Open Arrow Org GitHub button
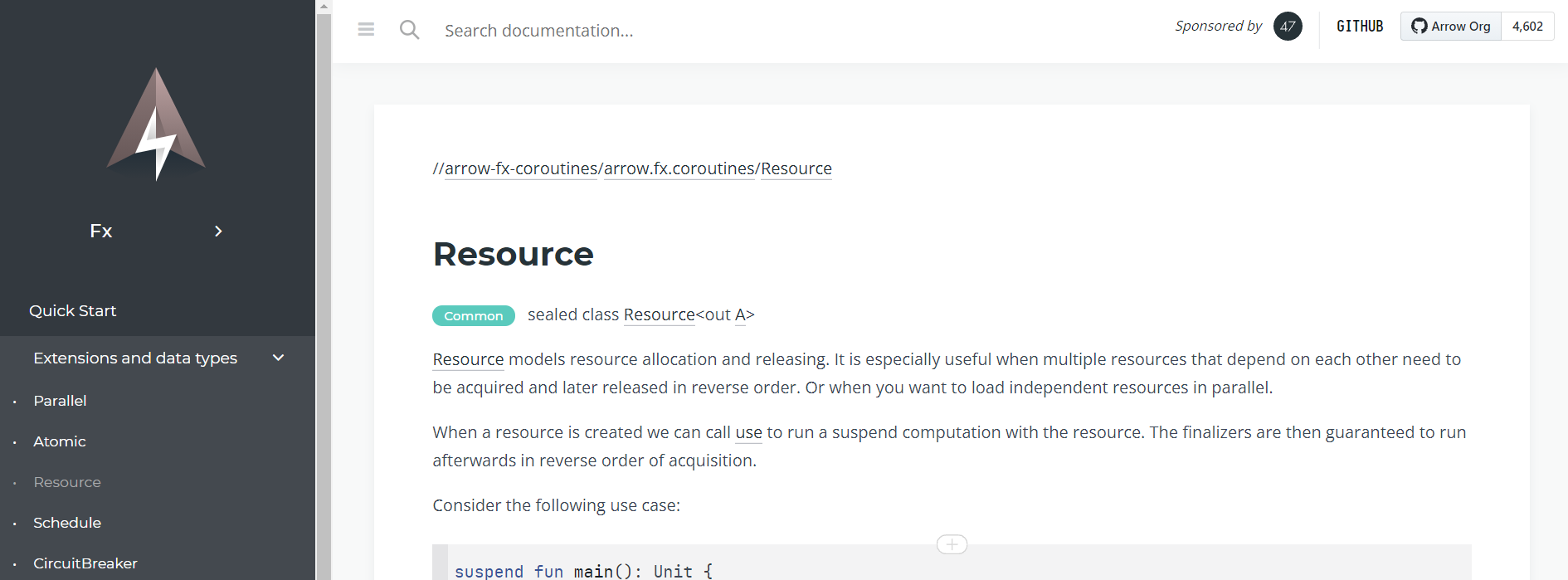This screenshot has height=580, width=1568. pyautogui.click(x=1451, y=26)
